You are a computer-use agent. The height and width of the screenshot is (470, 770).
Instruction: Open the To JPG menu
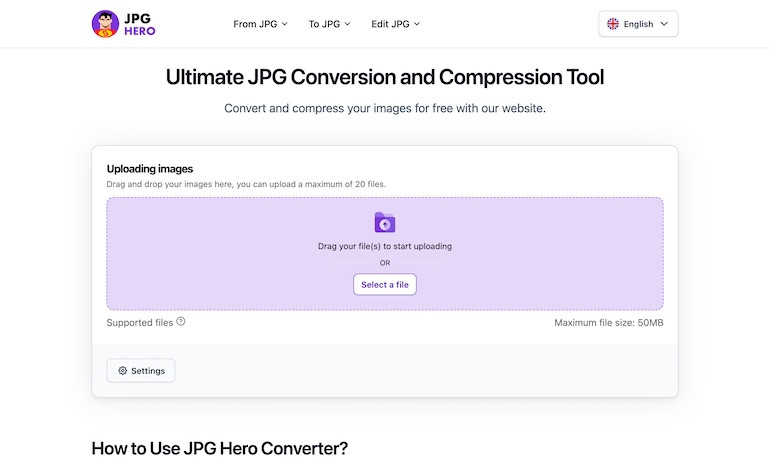coord(330,24)
